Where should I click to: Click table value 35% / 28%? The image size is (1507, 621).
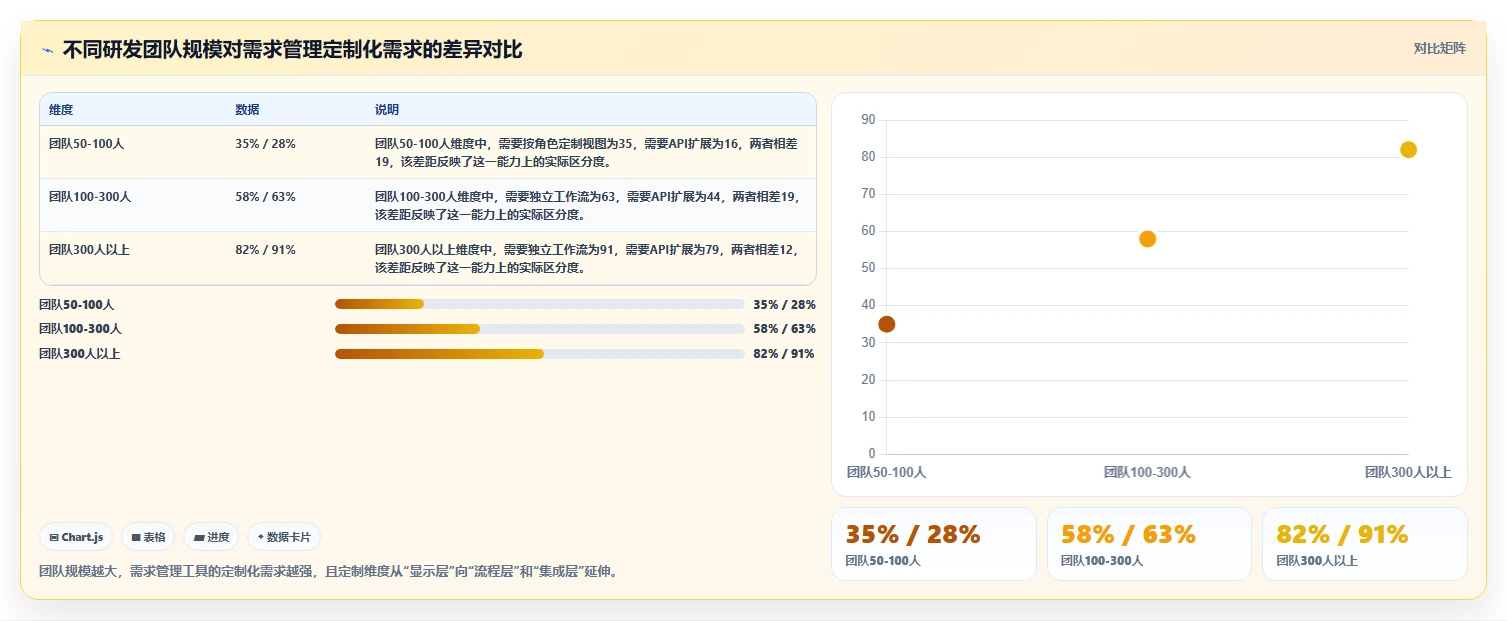coord(265,144)
